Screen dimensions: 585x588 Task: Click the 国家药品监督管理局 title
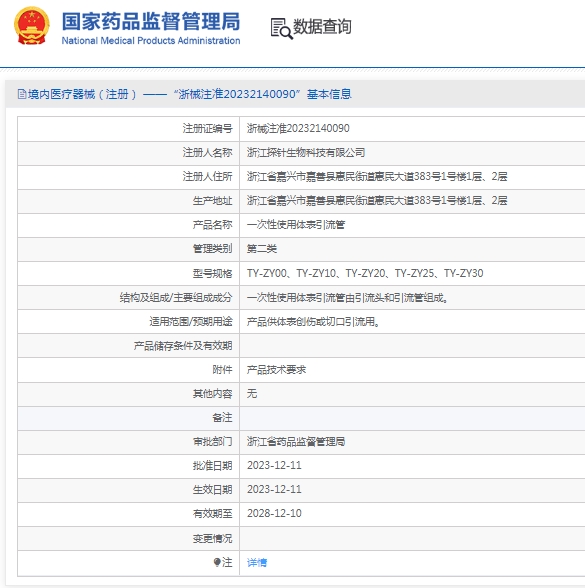pos(151,21)
